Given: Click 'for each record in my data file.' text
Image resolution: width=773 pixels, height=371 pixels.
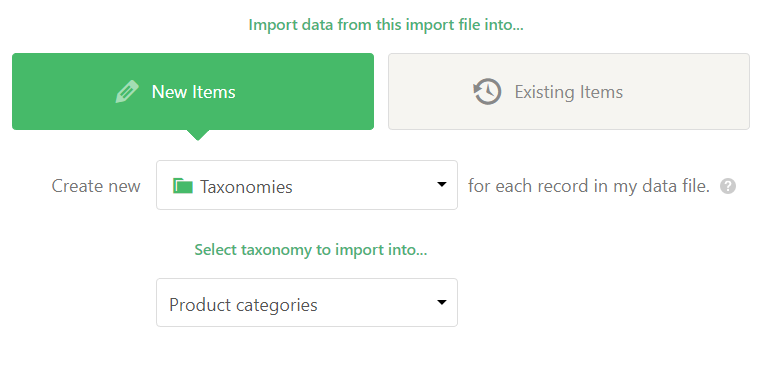Looking at the screenshot, I should (589, 186).
